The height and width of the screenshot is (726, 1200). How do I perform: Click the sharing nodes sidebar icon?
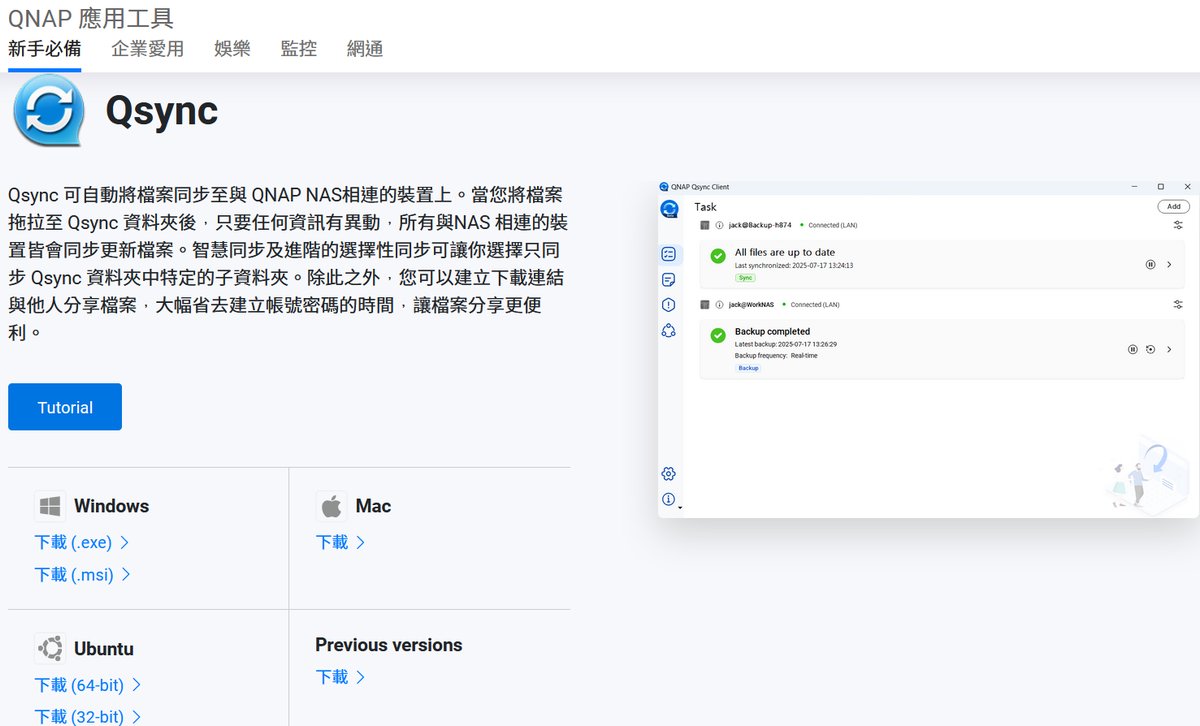(x=669, y=330)
